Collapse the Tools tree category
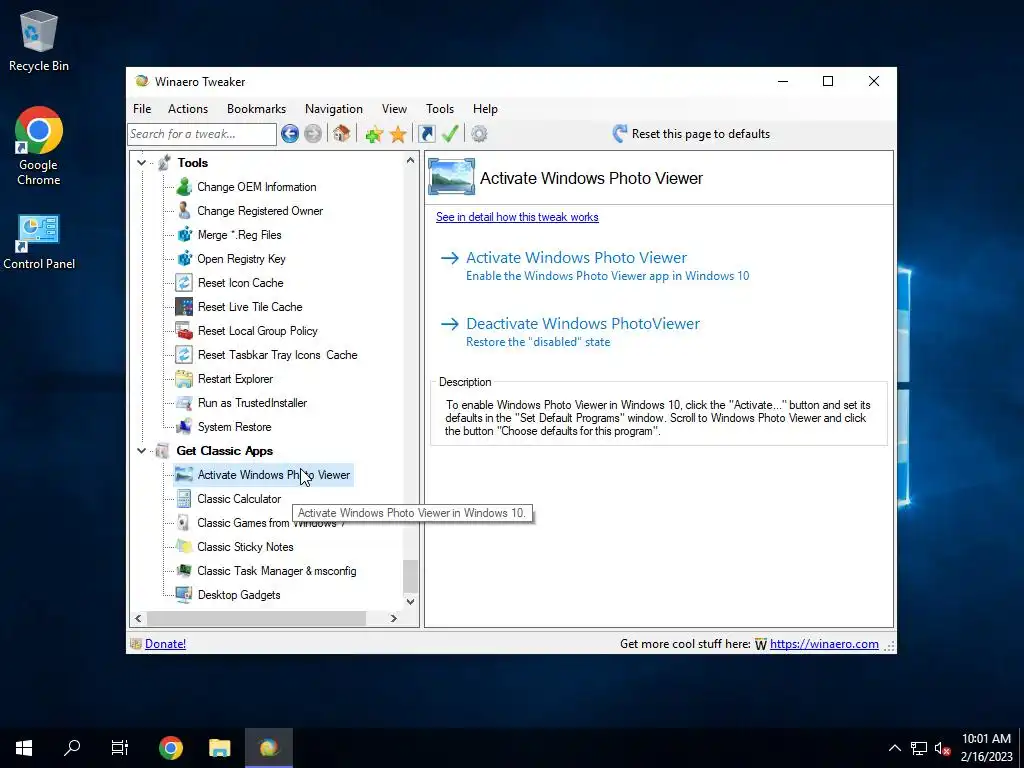 coord(141,163)
